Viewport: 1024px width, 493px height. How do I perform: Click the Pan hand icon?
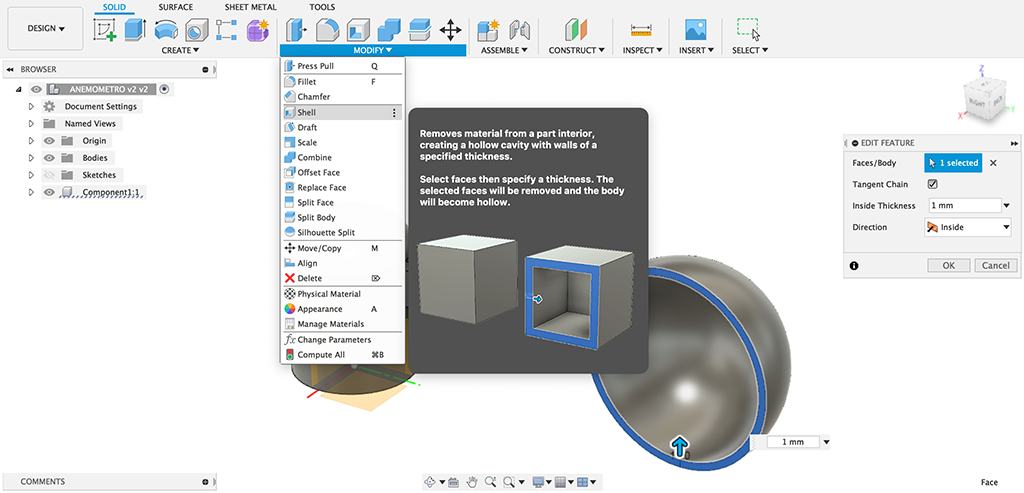point(473,482)
